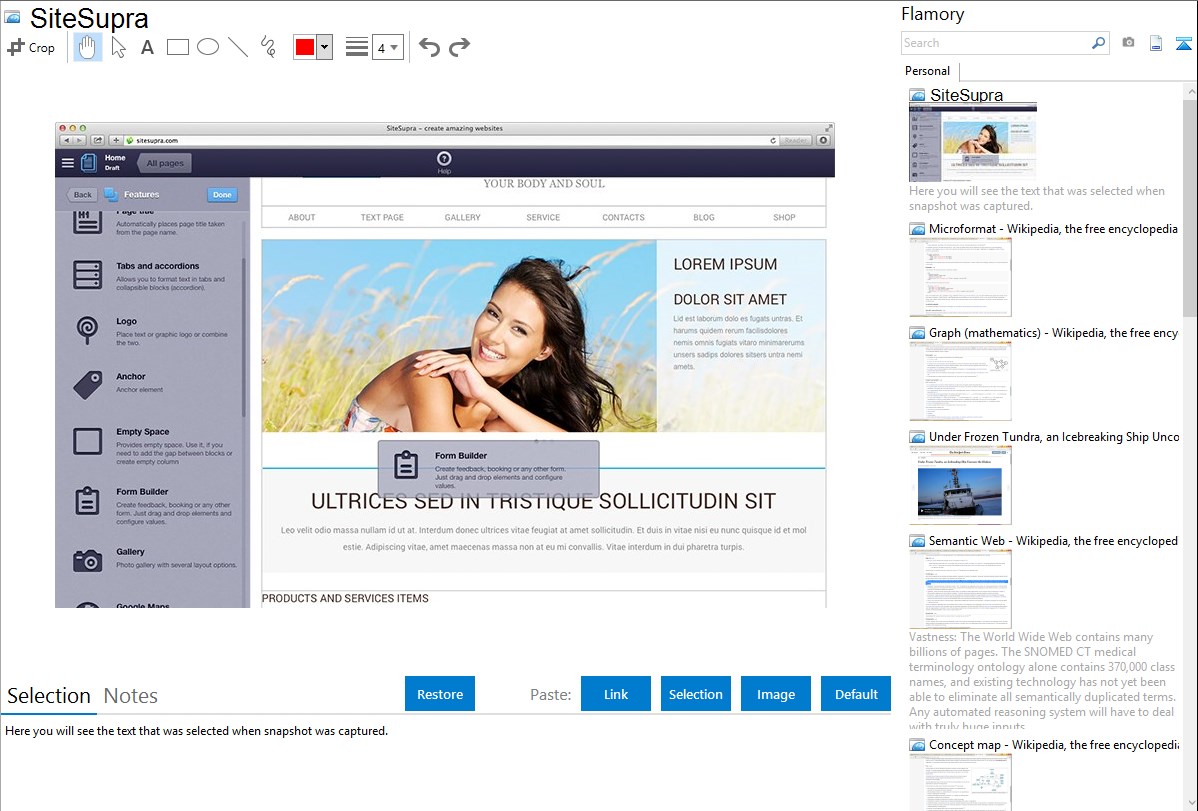The width and height of the screenshot is (1198, 811).
Task: Choose the straight line tool
Action: pyautogui.click(x=238, y=47)
